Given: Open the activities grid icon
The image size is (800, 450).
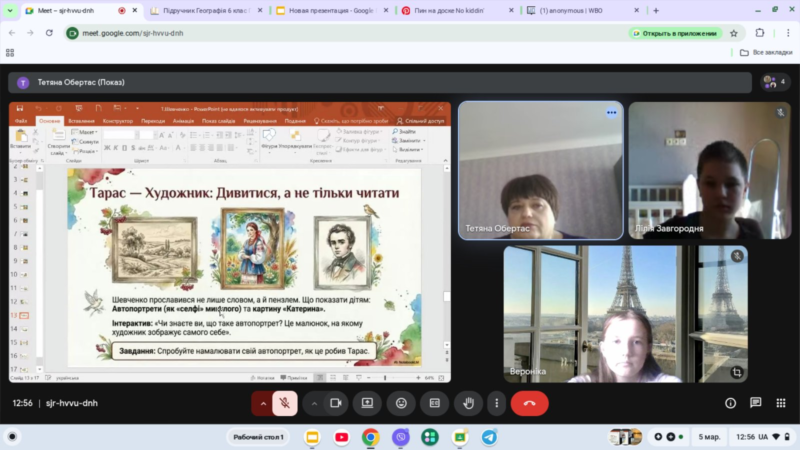Looking at the screenshot, I should click(780, 403).
